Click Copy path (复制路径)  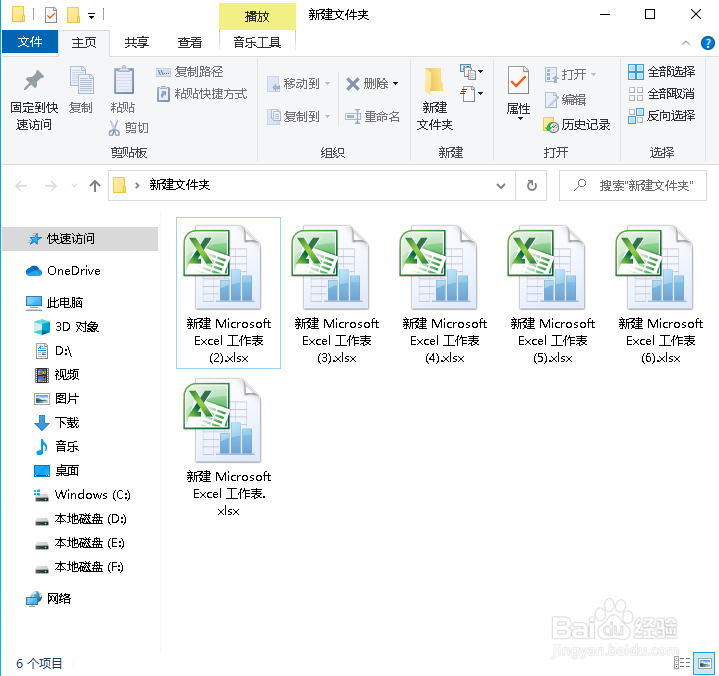(190, 72)
